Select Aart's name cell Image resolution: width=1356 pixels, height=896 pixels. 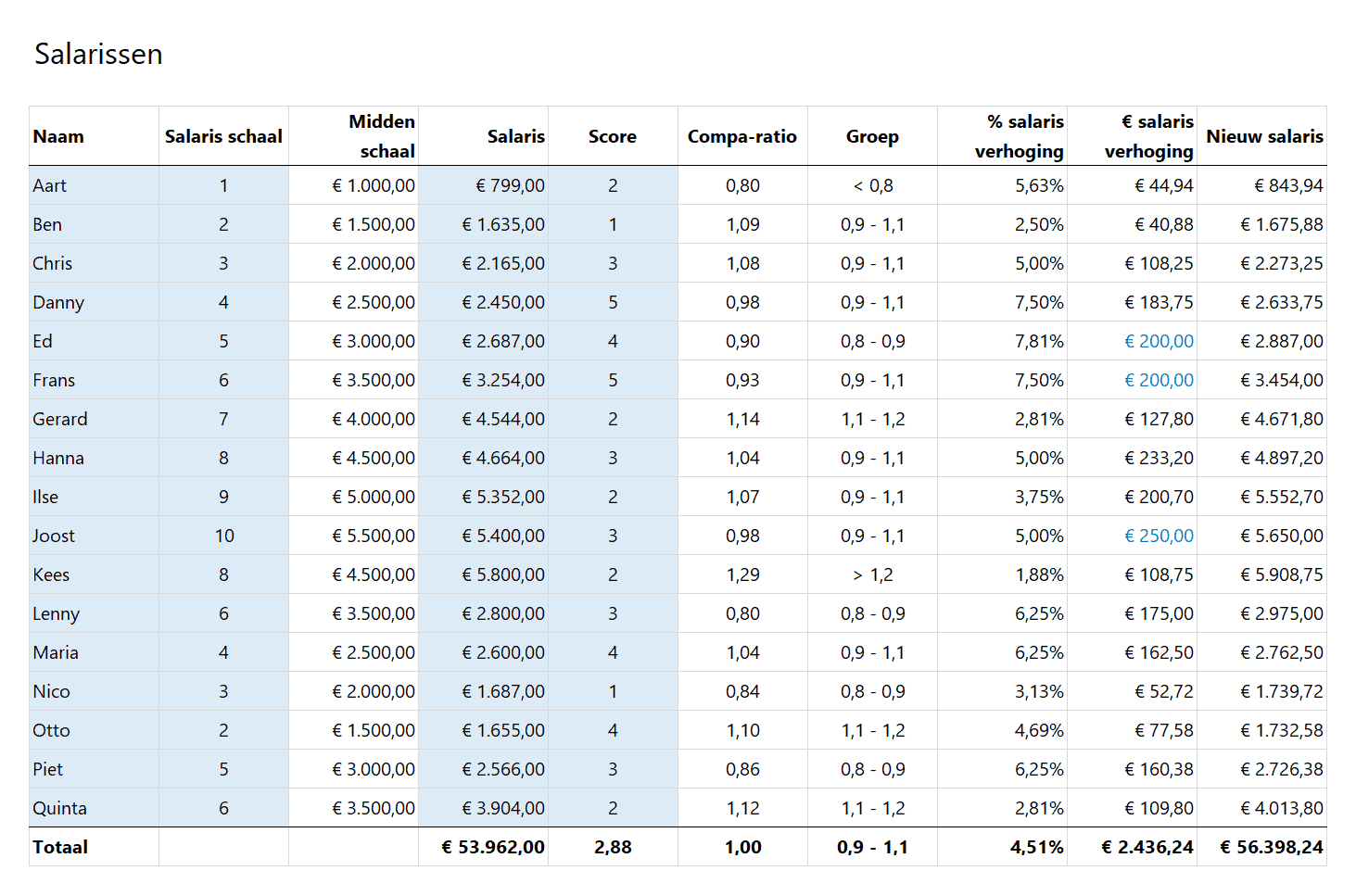pos(50,185)
